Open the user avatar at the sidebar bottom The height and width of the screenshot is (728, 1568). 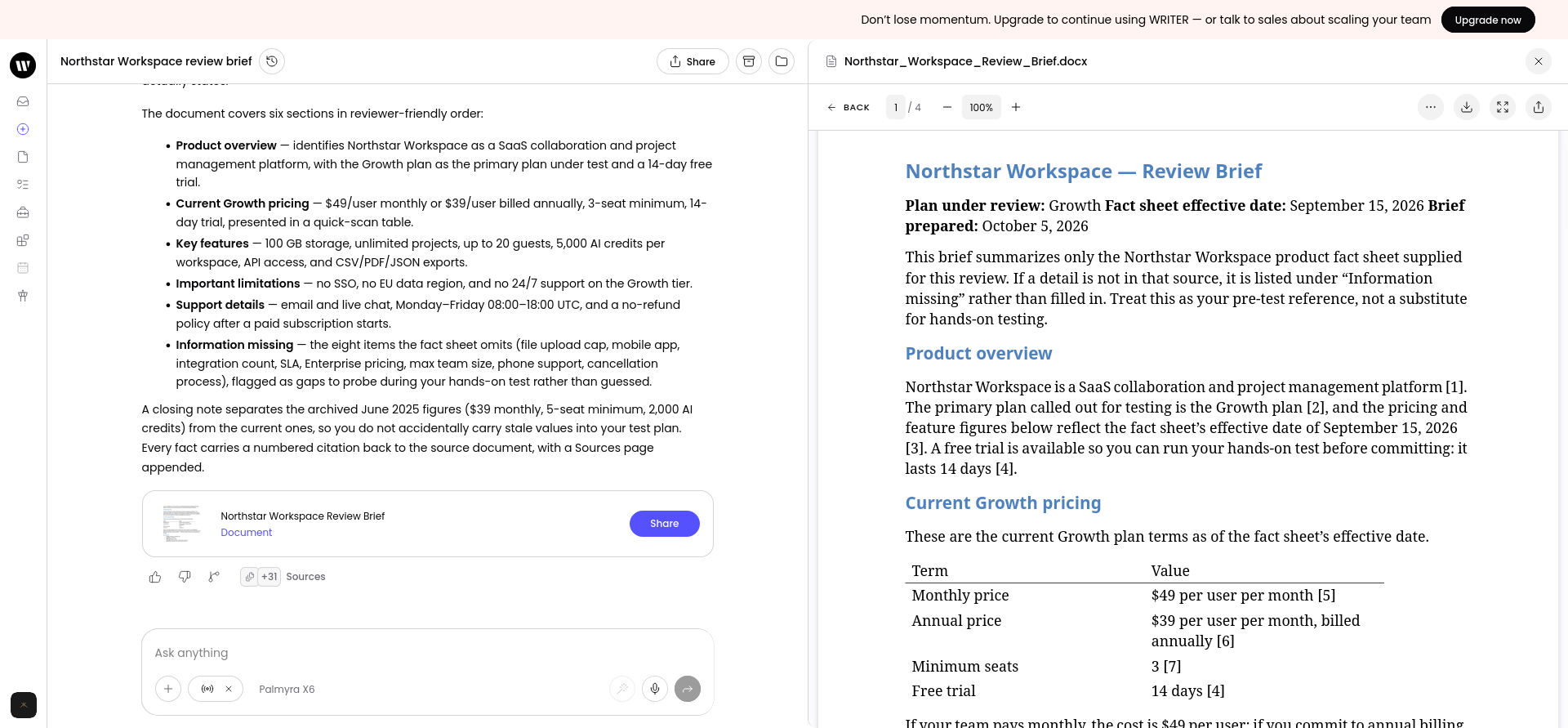24,705
